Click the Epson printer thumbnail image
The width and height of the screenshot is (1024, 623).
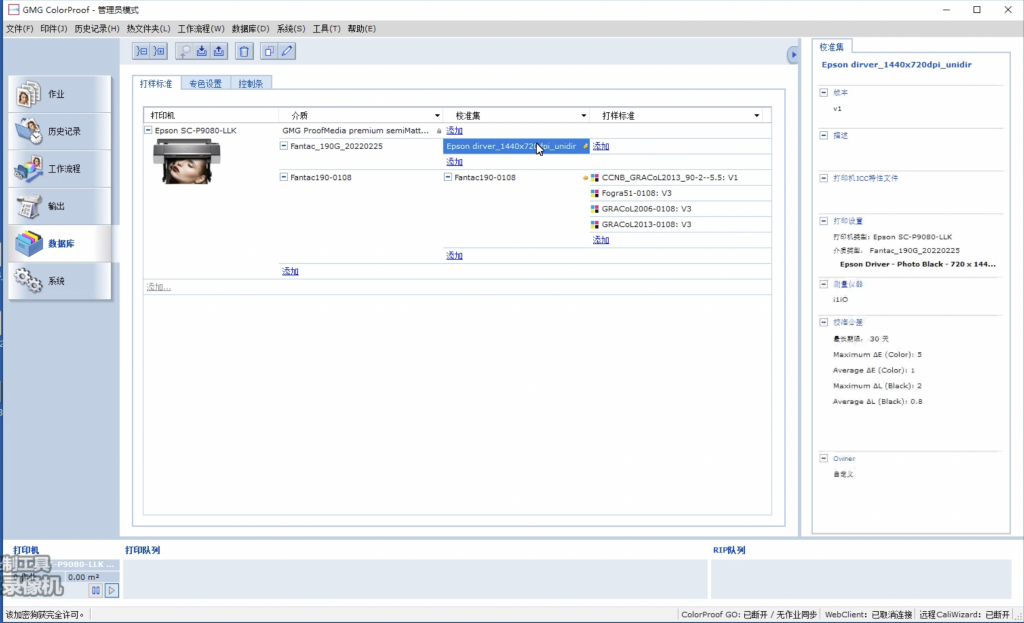[187, 161]
